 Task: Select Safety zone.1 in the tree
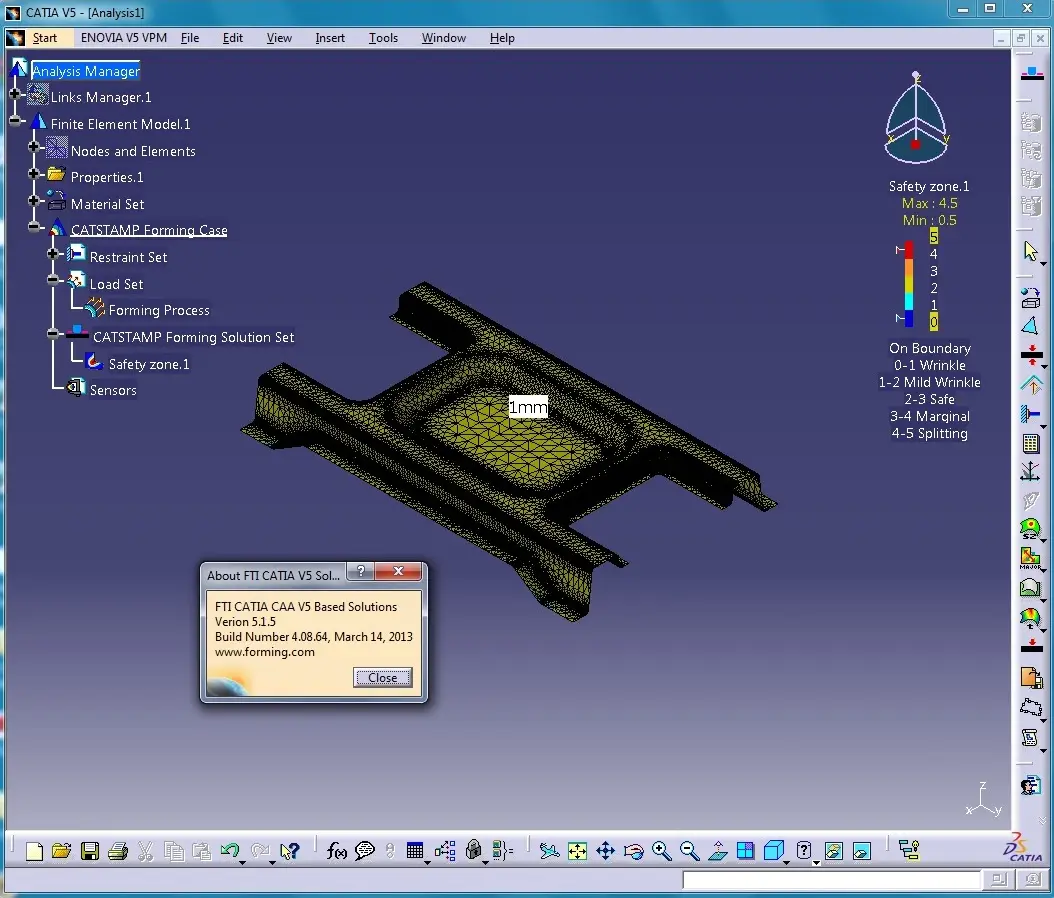pyautogui.click(x=149, y=364)
